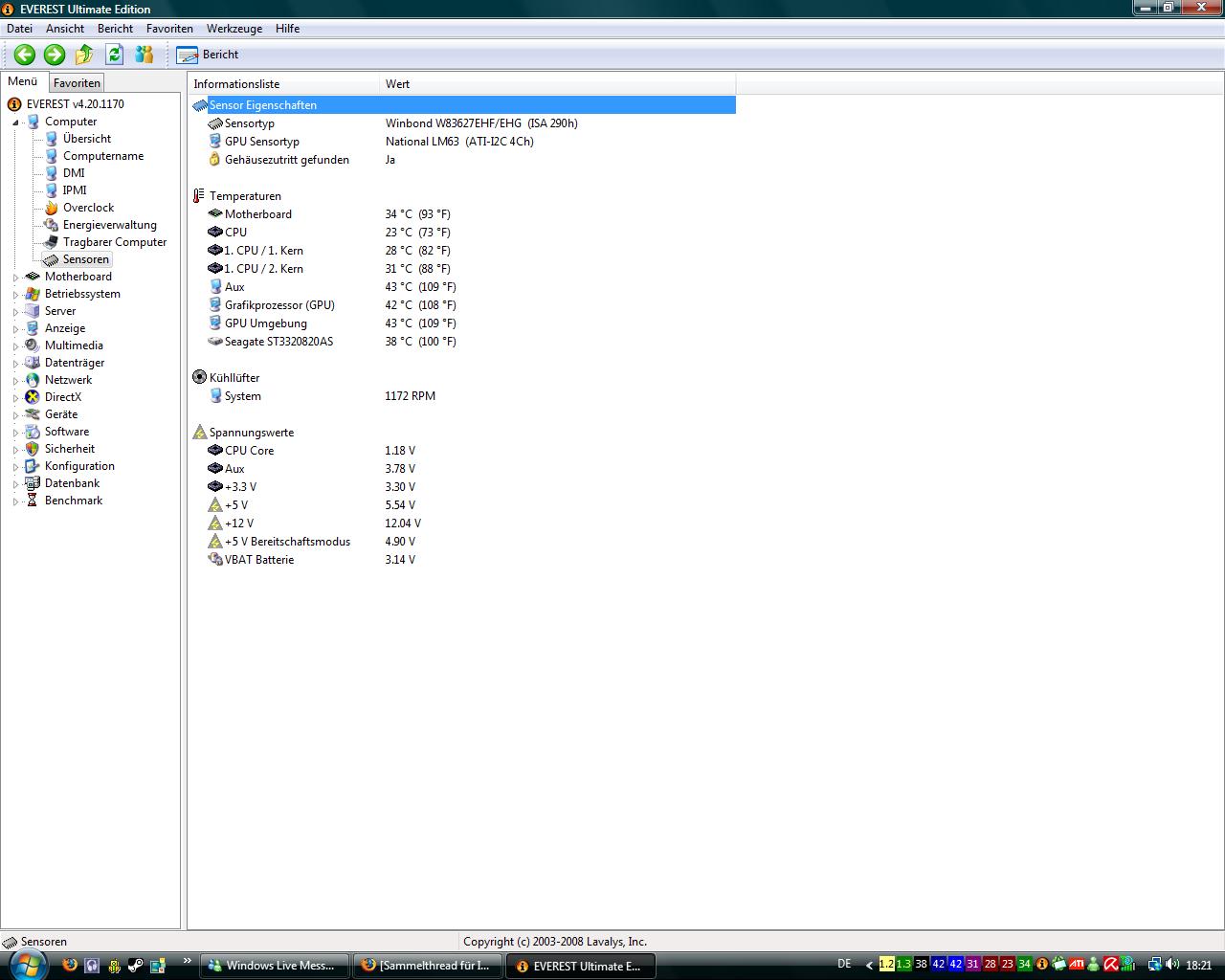Expand the Betriebssystem tree node
The image size is (1225, 980).
tap(15, 295)
